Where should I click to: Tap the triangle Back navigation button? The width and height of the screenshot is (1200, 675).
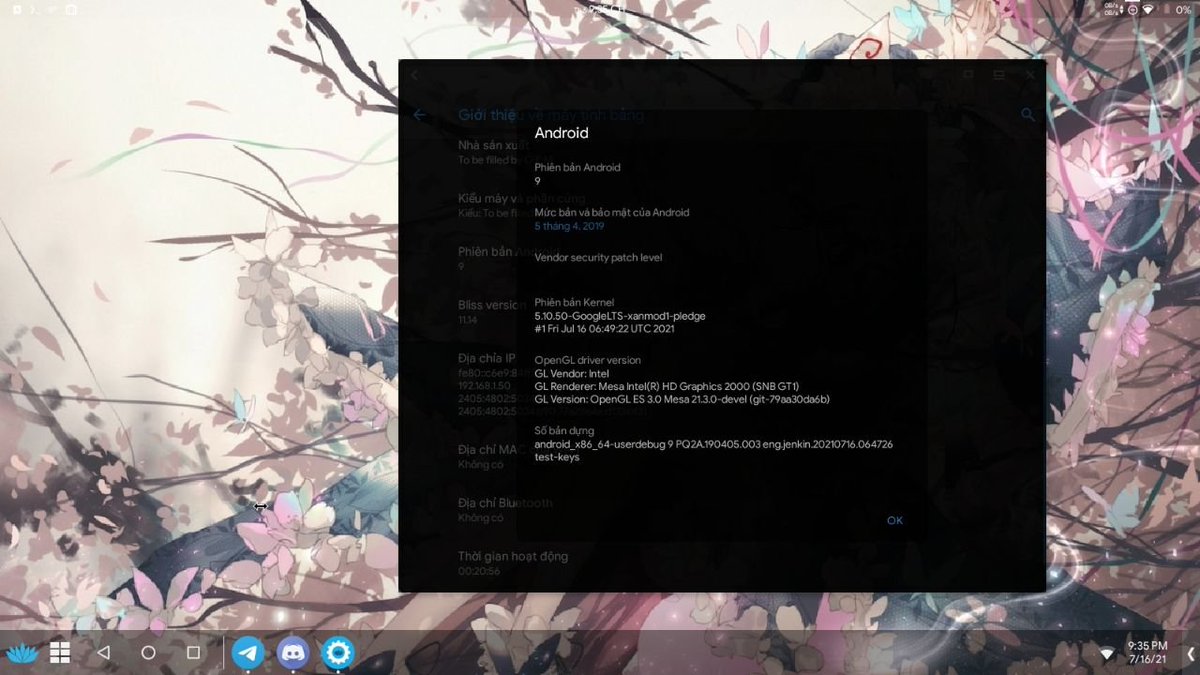click(x=103, y=653)
